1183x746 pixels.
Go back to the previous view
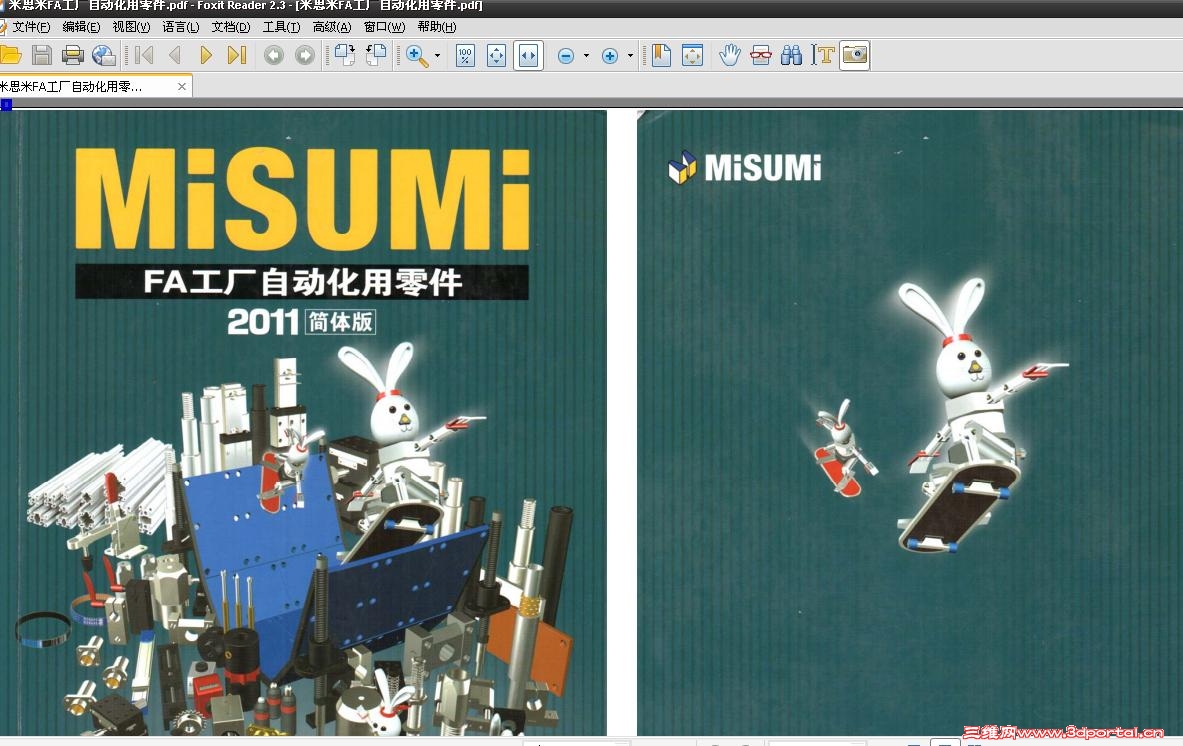click(x=274, y=55)
